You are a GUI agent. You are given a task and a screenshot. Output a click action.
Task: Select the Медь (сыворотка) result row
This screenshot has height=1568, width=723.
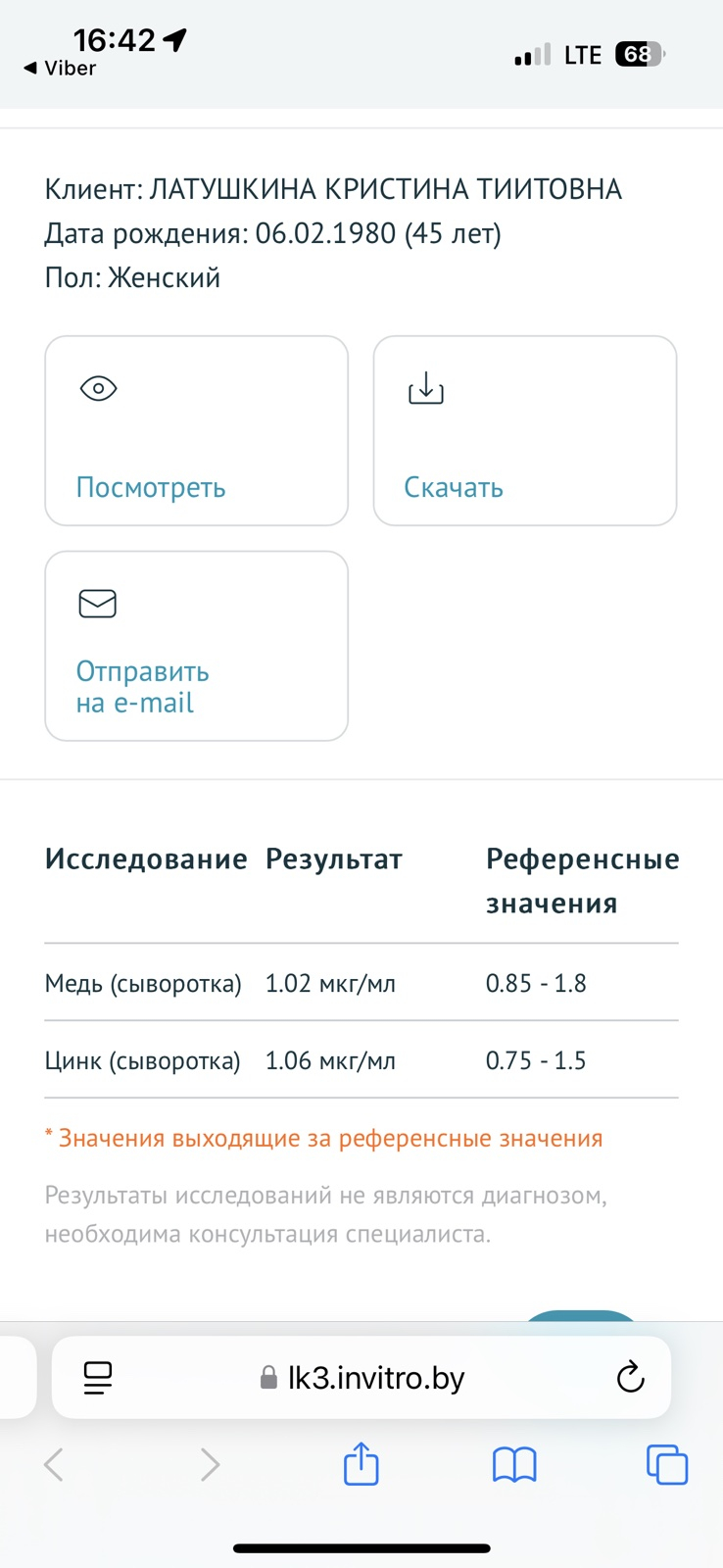(361, 983)
